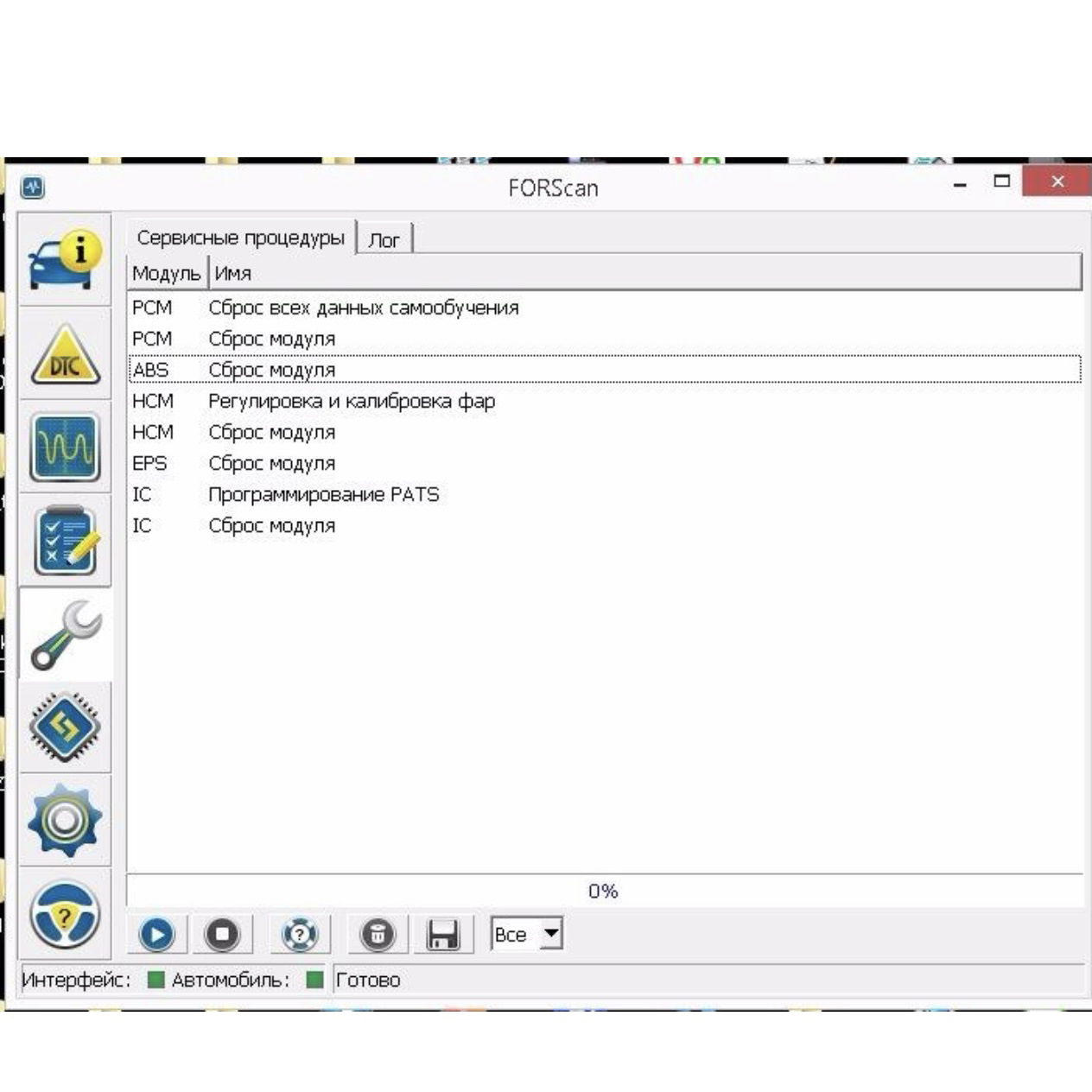Viewport: 1092px width, 1092px height.
Task: Open the oscilloscope live data section
Action: (x=65, y=447)
